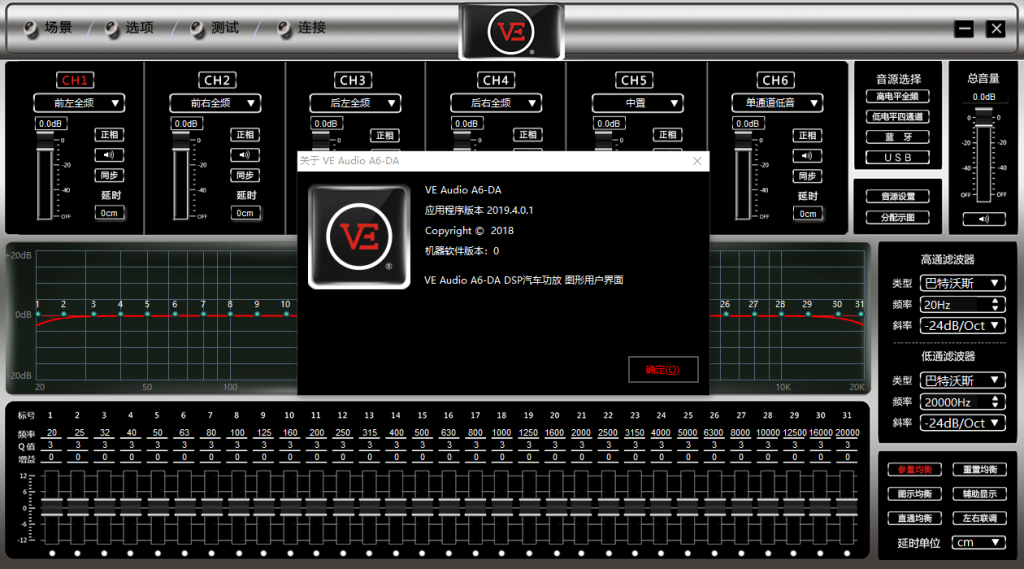1024x569 pixels.
Task: Select the CH6 channel tab
Action: (x=776, y=80)
